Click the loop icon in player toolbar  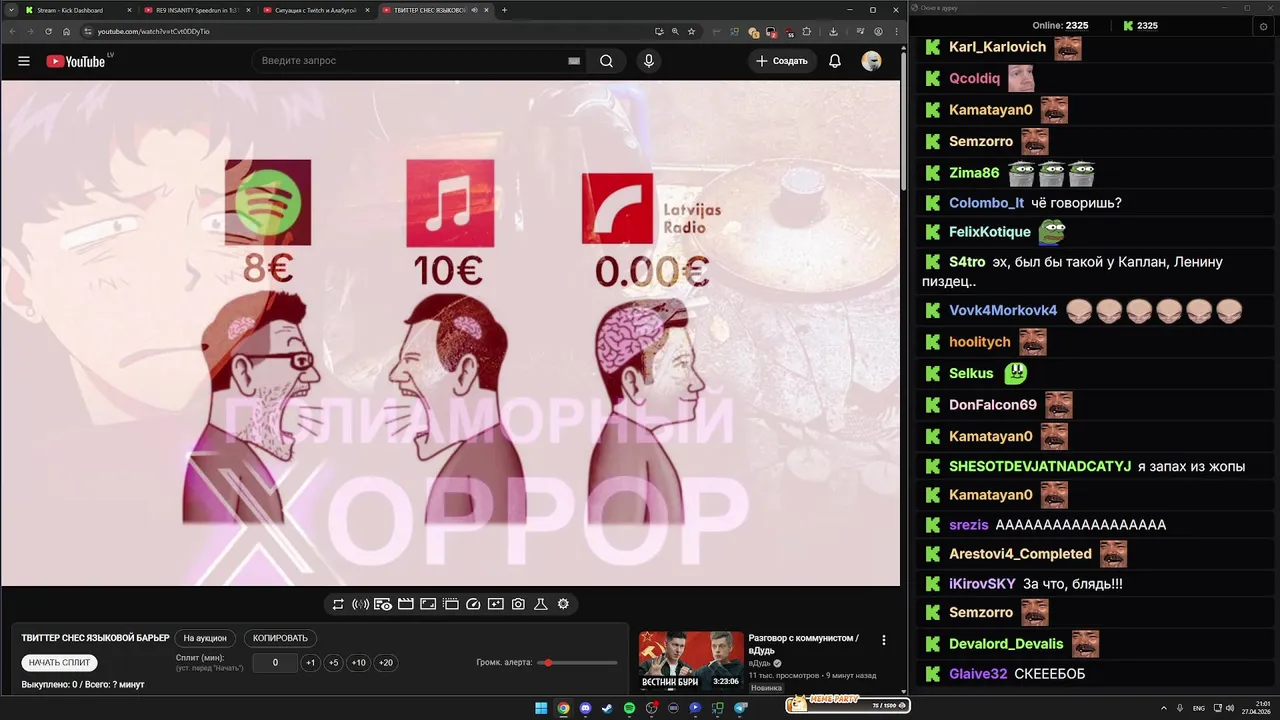[x=338, y=604]
